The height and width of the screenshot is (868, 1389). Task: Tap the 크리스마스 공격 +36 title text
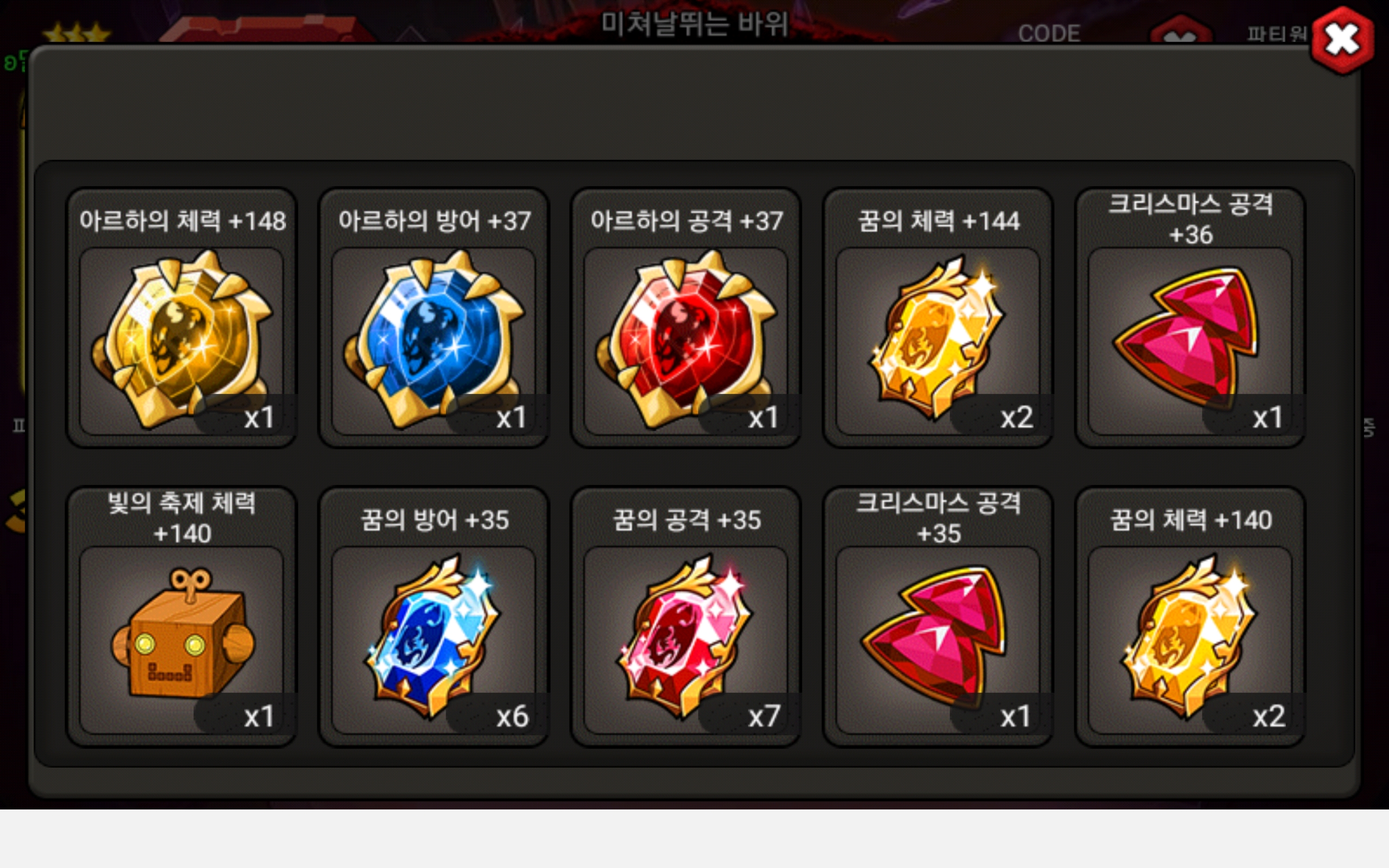(1190, 219)
